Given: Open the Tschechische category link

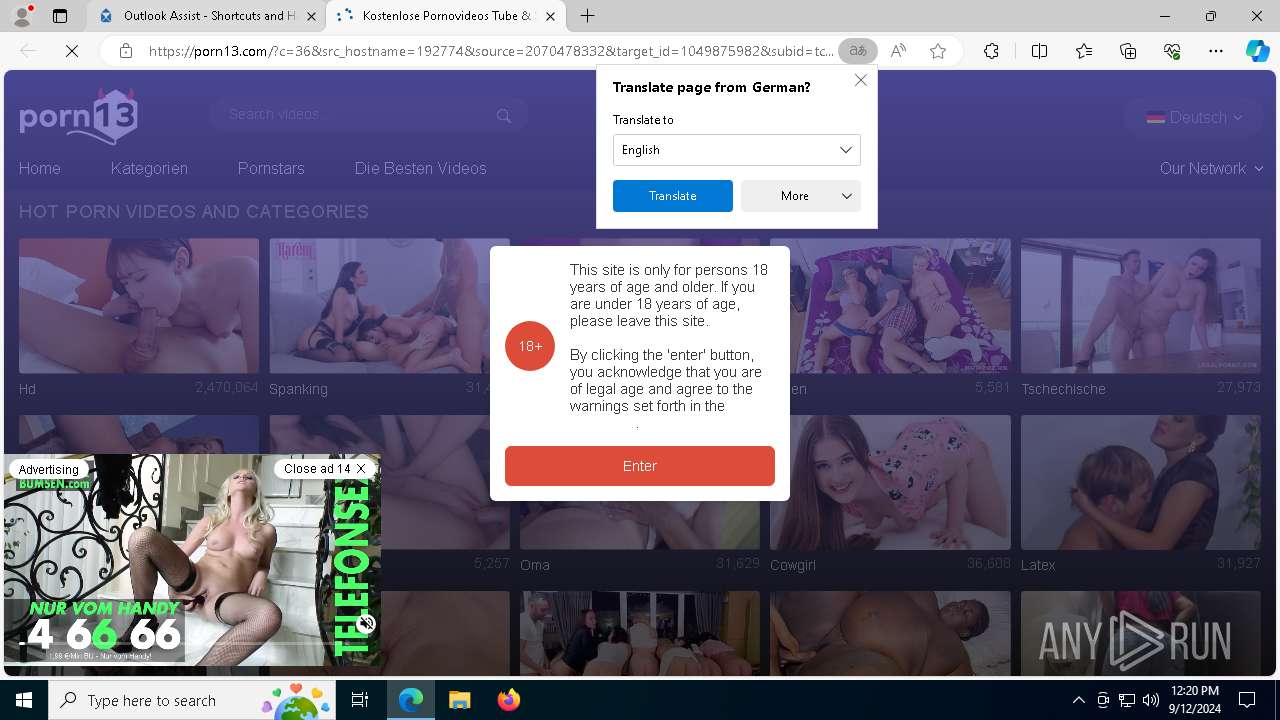Looking at the screenshot, I should click(1063, 389).
